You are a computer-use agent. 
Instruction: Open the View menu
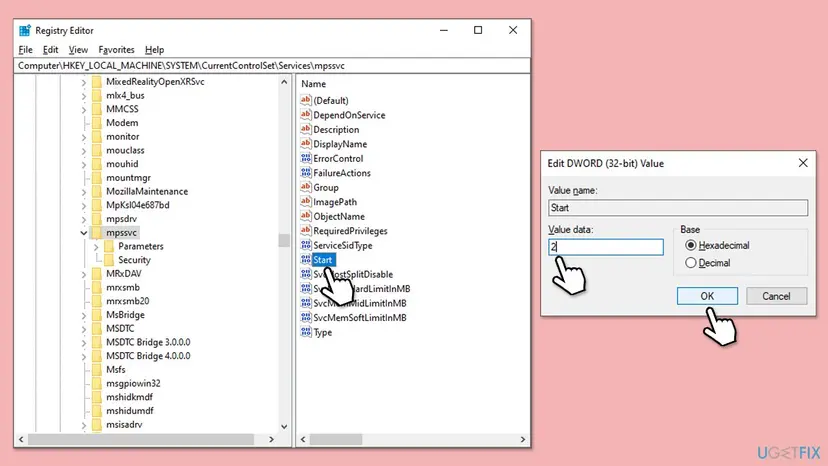78,50
